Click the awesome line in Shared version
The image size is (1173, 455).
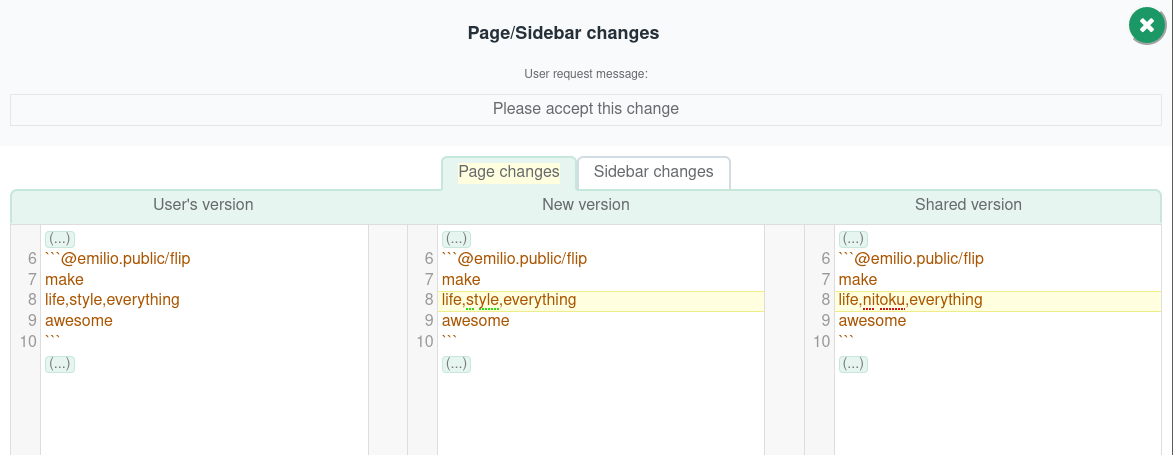(x=872, y=321)
